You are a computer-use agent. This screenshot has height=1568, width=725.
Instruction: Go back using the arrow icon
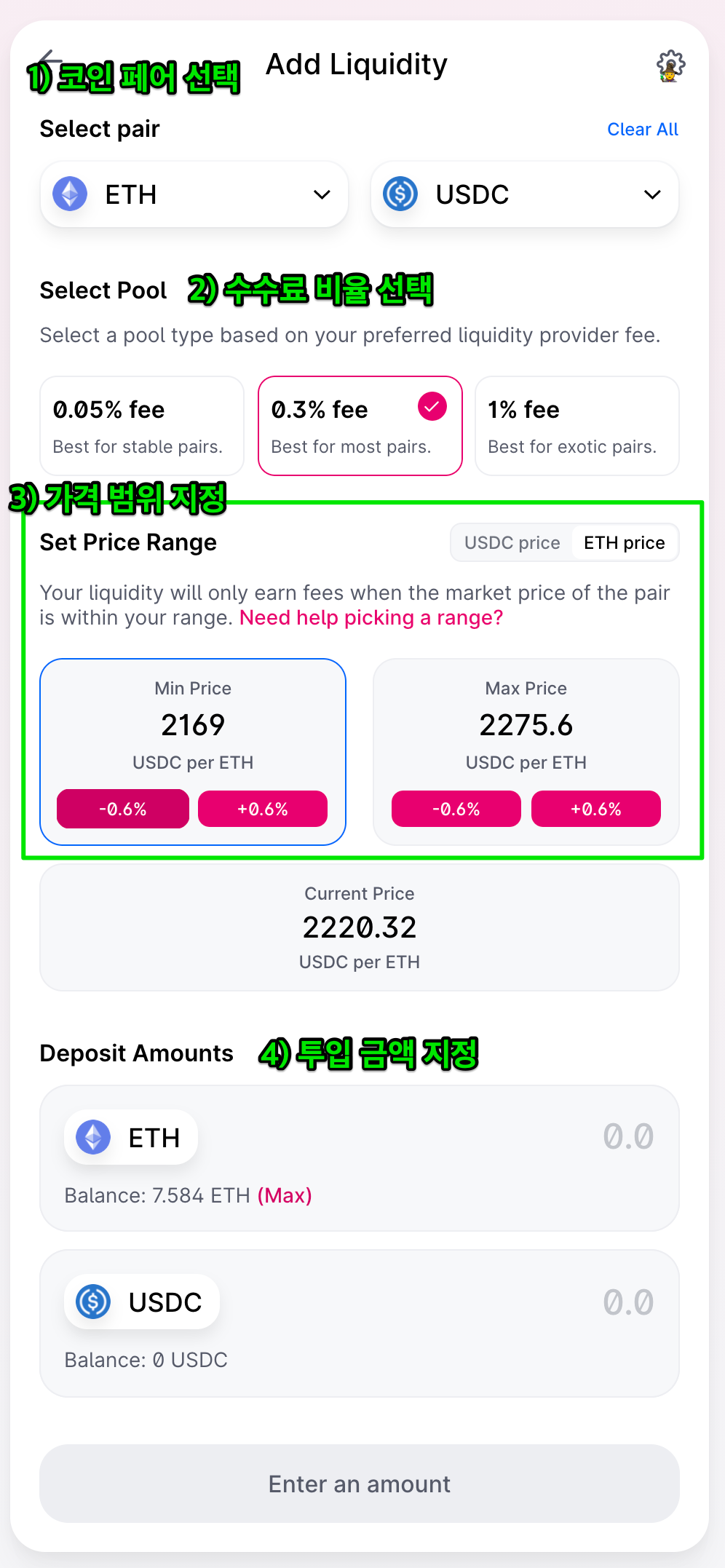51,60
